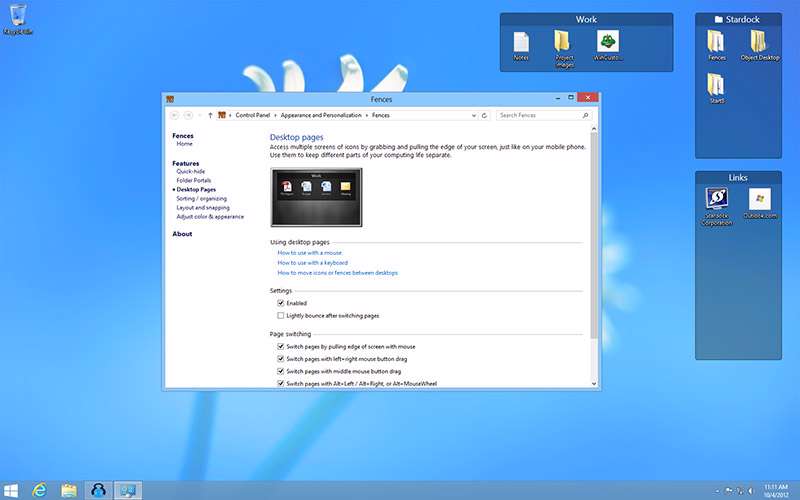Open How to use with a keyboard
The height and width of the screenshot is (500, 800).
(312, 263)
